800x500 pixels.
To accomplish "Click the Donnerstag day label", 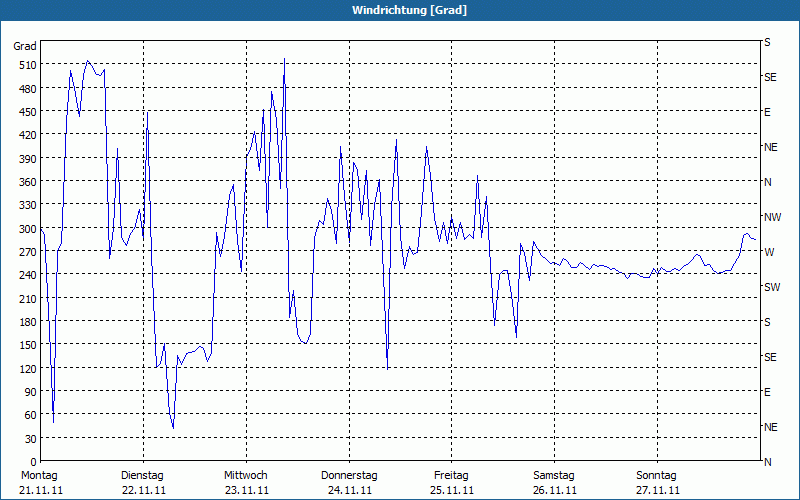I will click(x=349, y=475).
